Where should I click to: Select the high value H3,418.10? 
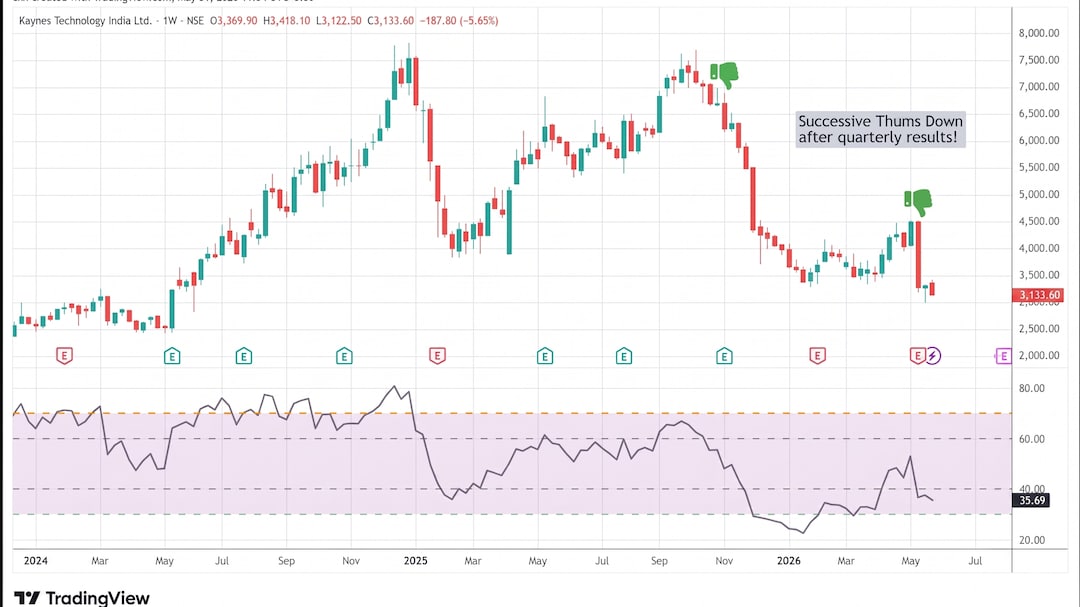point(287,21)
